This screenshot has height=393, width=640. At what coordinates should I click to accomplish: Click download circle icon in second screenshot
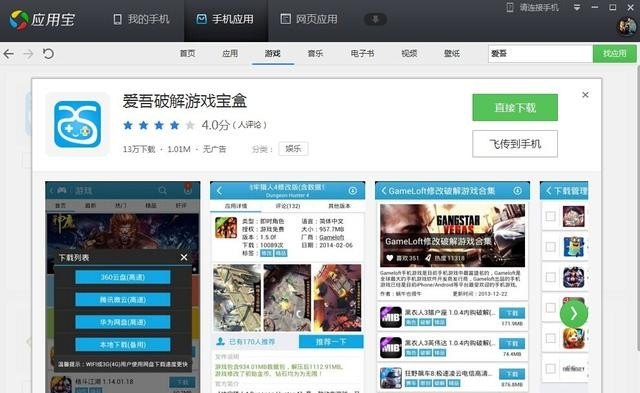(x=353, y=191)
